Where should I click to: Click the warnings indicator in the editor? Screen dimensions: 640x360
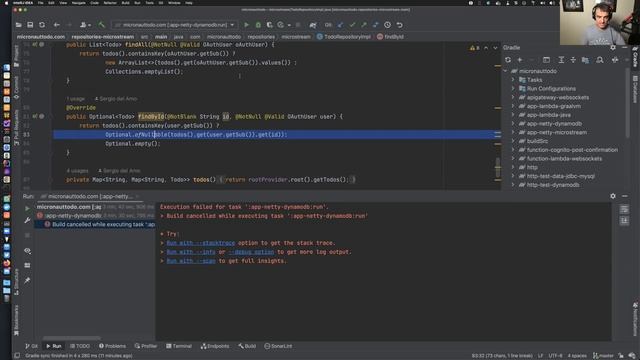click(x=475, y=48)
